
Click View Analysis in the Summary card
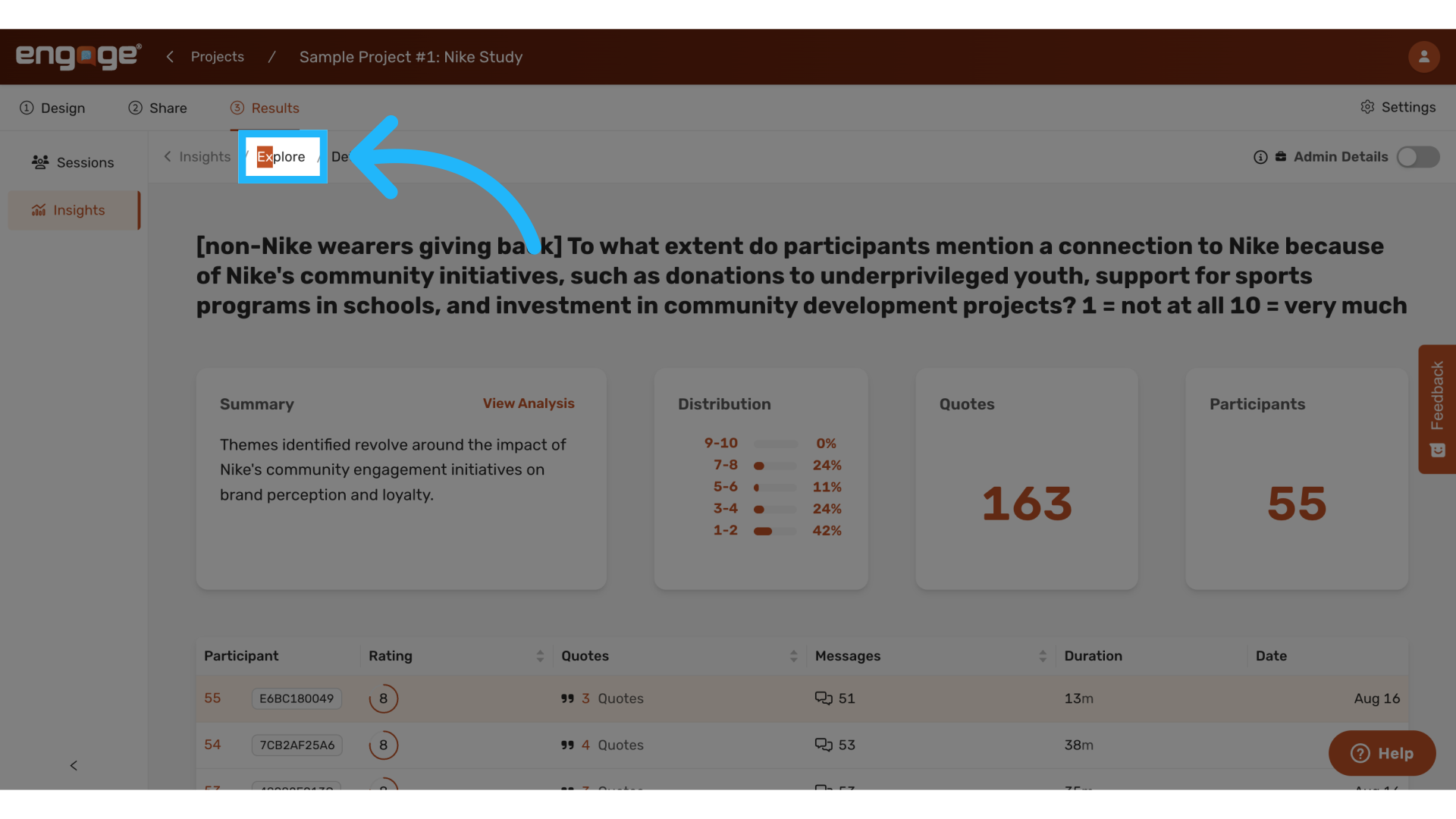(x=529, y=403)
